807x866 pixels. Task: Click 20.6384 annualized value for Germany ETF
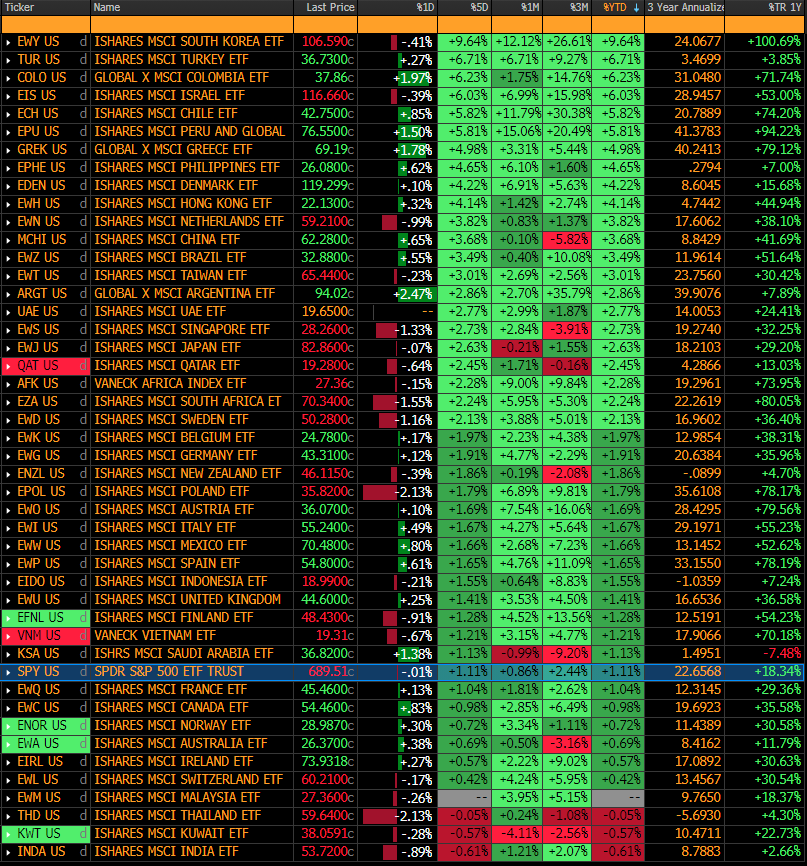point(698,456)
